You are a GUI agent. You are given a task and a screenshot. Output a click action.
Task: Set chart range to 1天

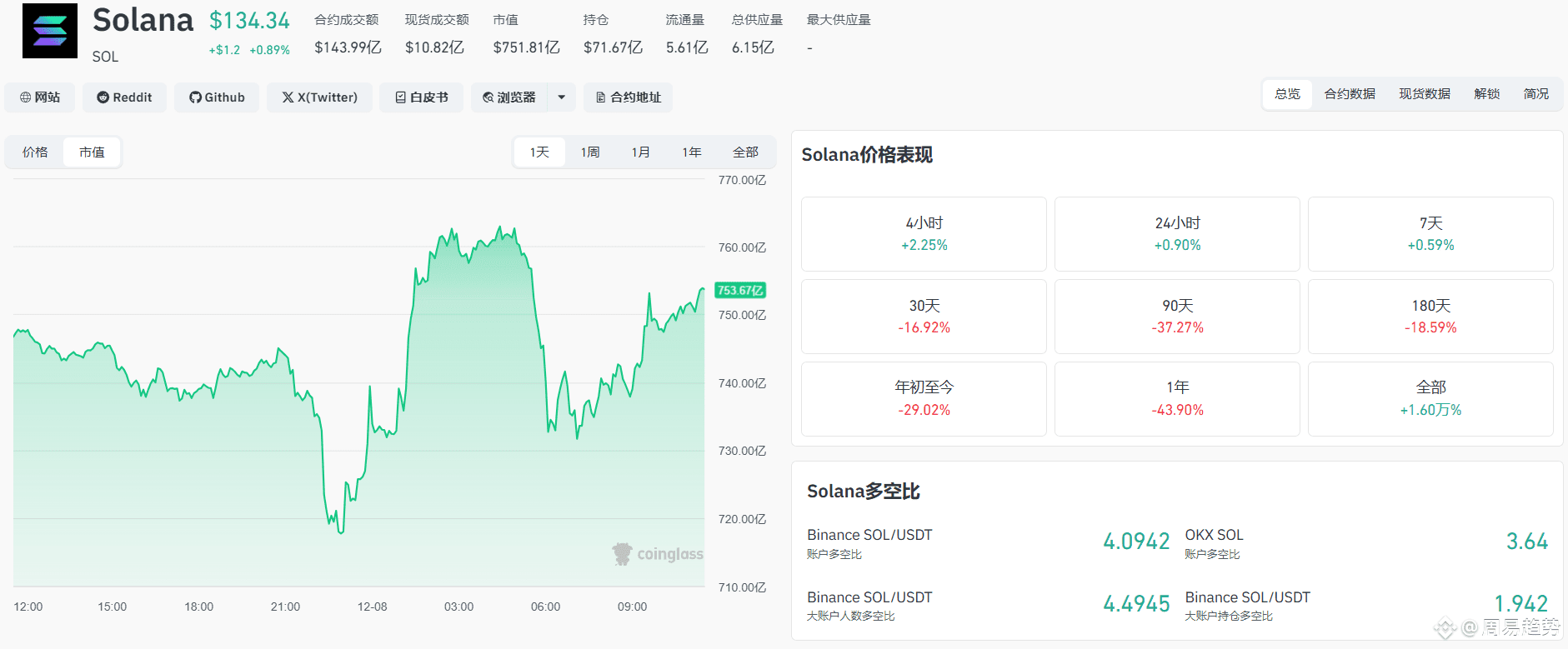pos(539,152)
